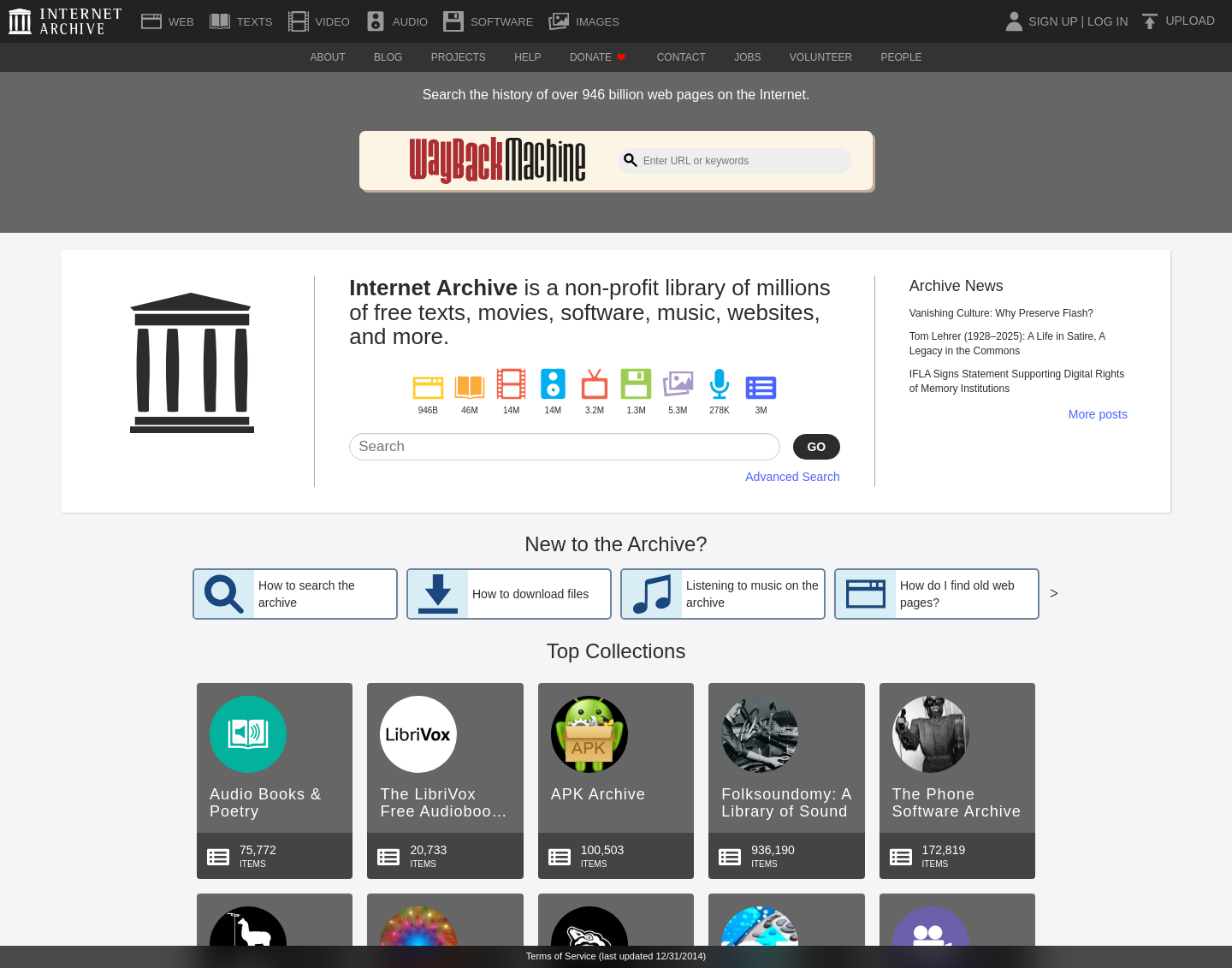Open the Video film icon

(299, 21)
